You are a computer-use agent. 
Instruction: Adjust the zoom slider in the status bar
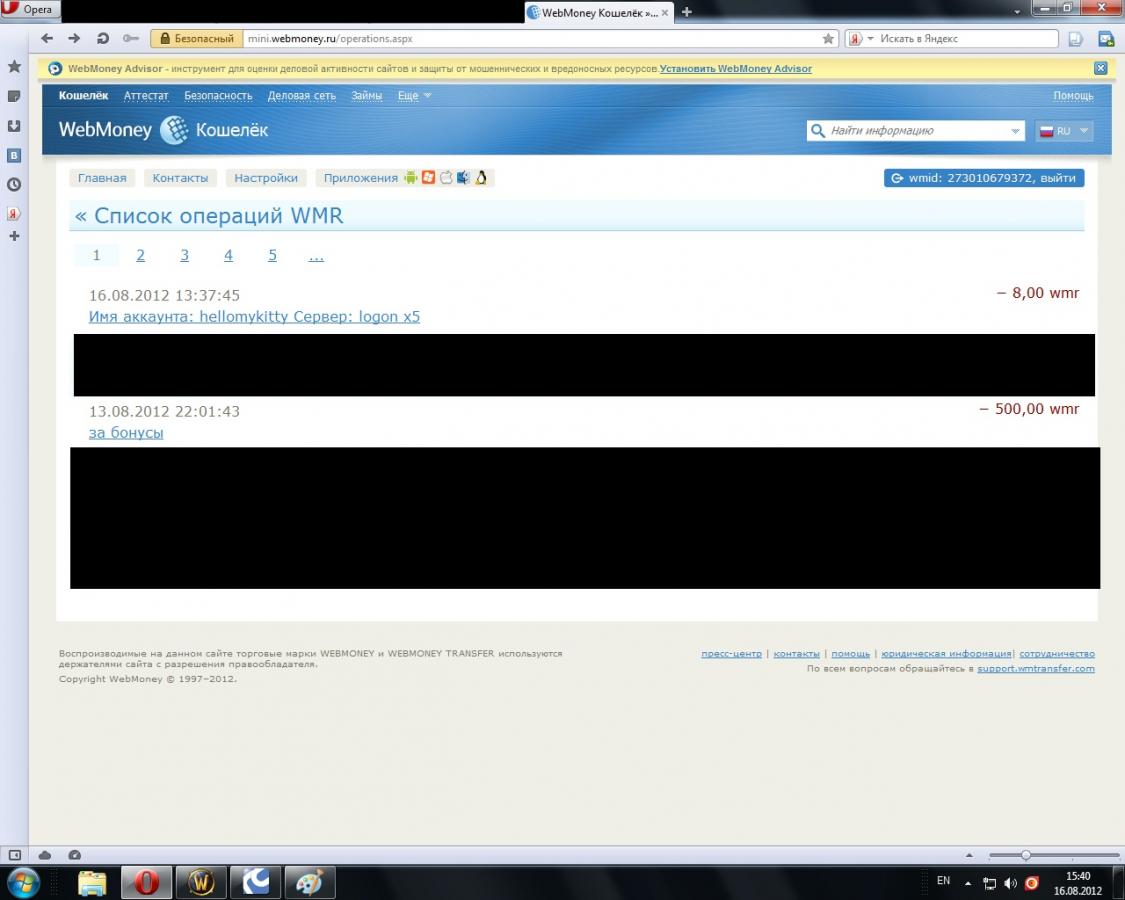tap(1025, 855)
